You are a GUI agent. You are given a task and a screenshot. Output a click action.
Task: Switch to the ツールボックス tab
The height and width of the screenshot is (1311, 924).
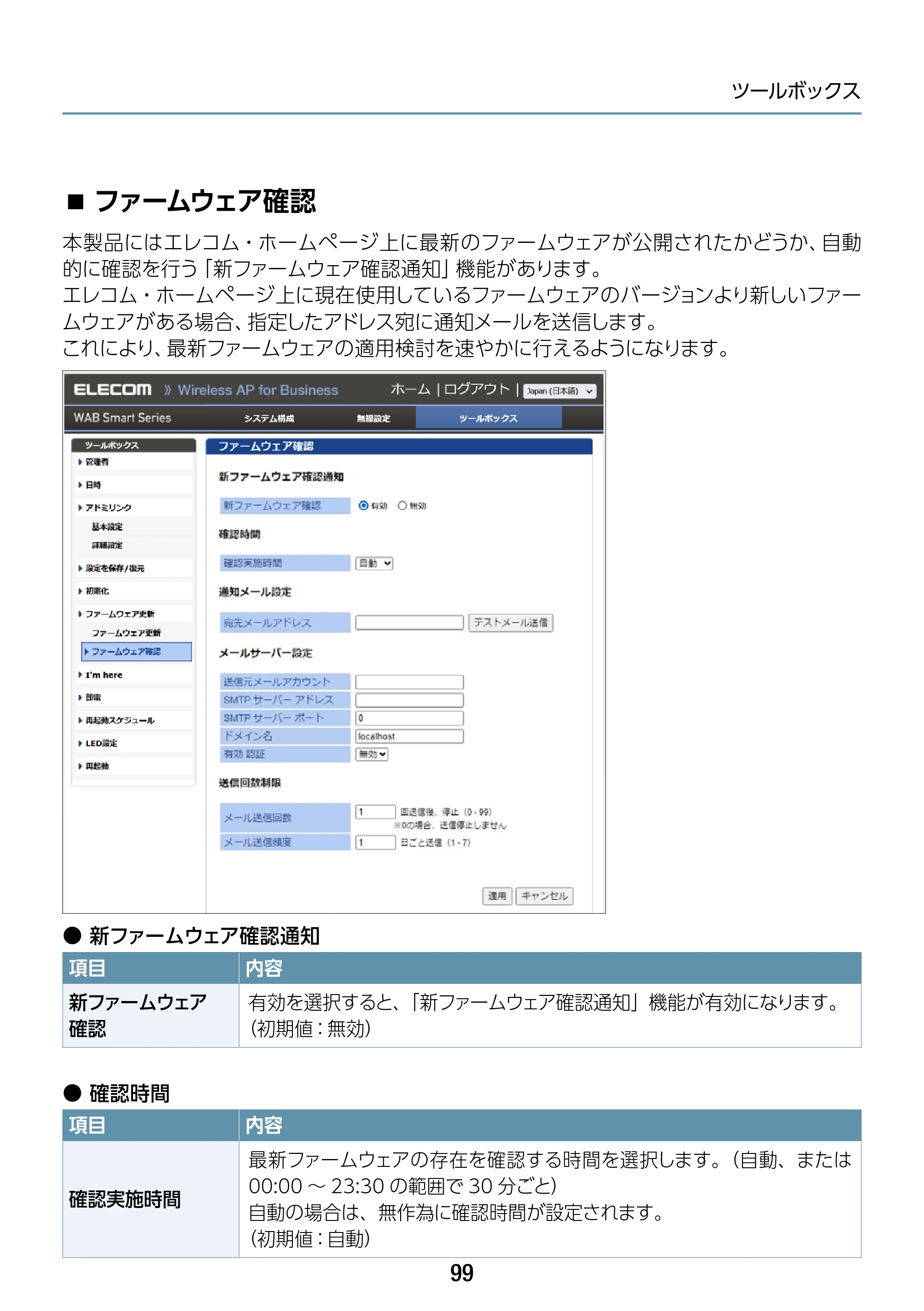[488, 418]
